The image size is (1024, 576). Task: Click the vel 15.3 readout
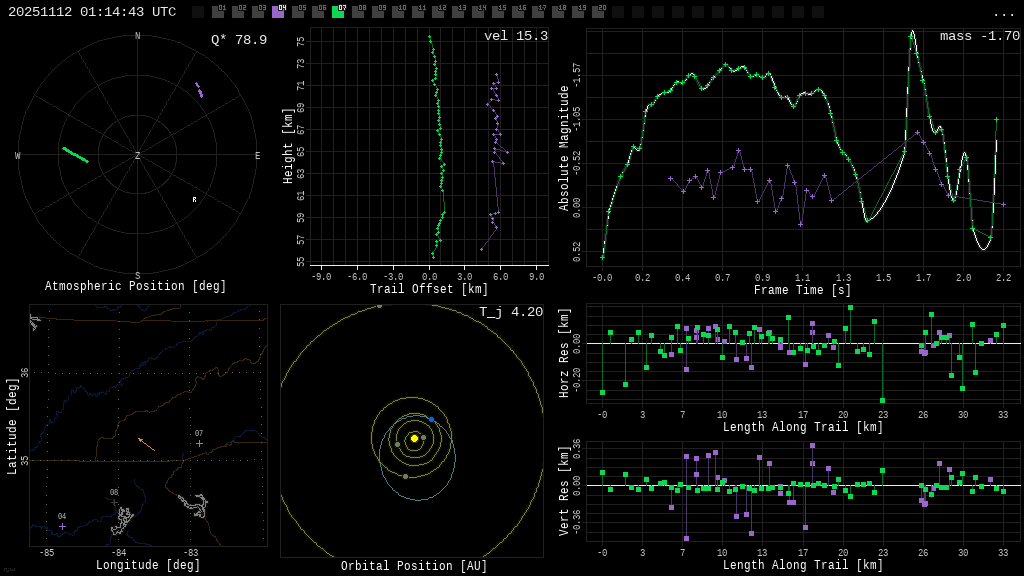click(x=516, y=36)
